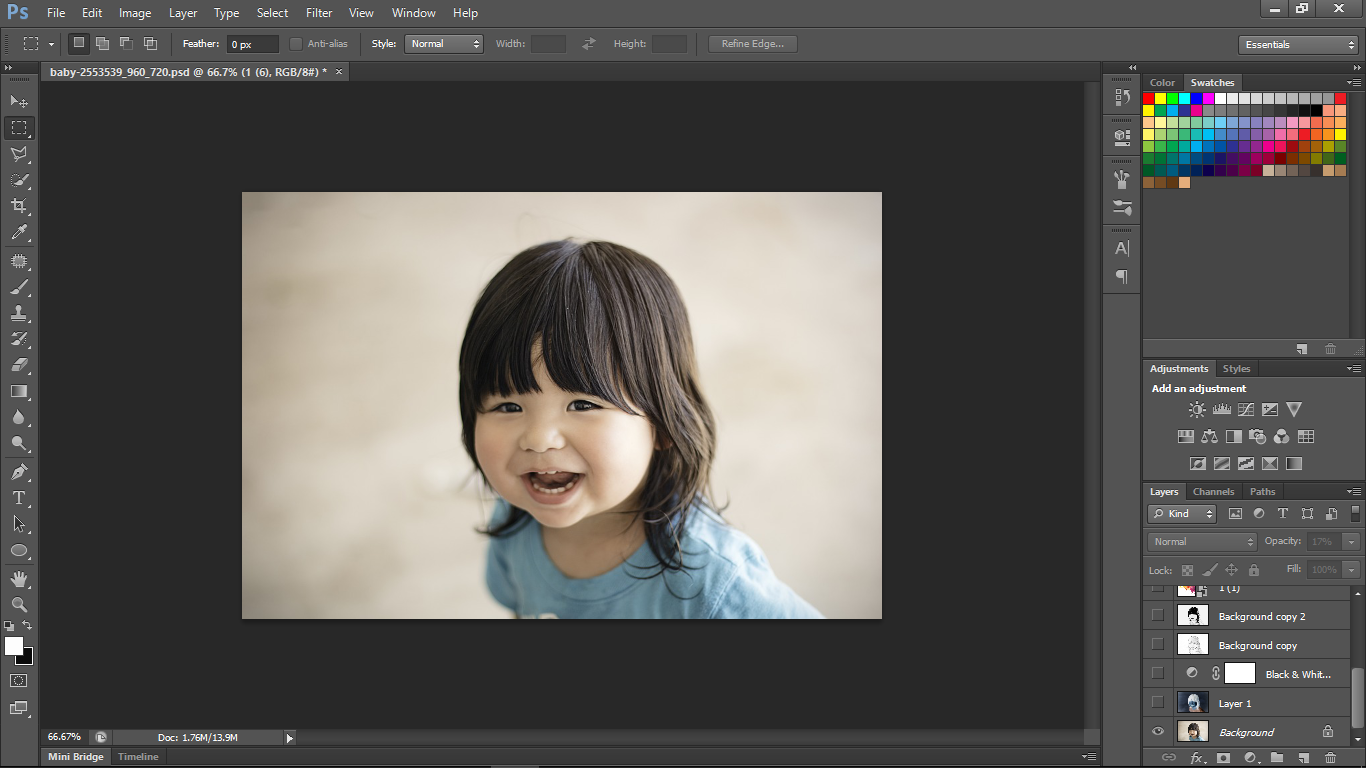Open the tool preset picker arrow

51,44
